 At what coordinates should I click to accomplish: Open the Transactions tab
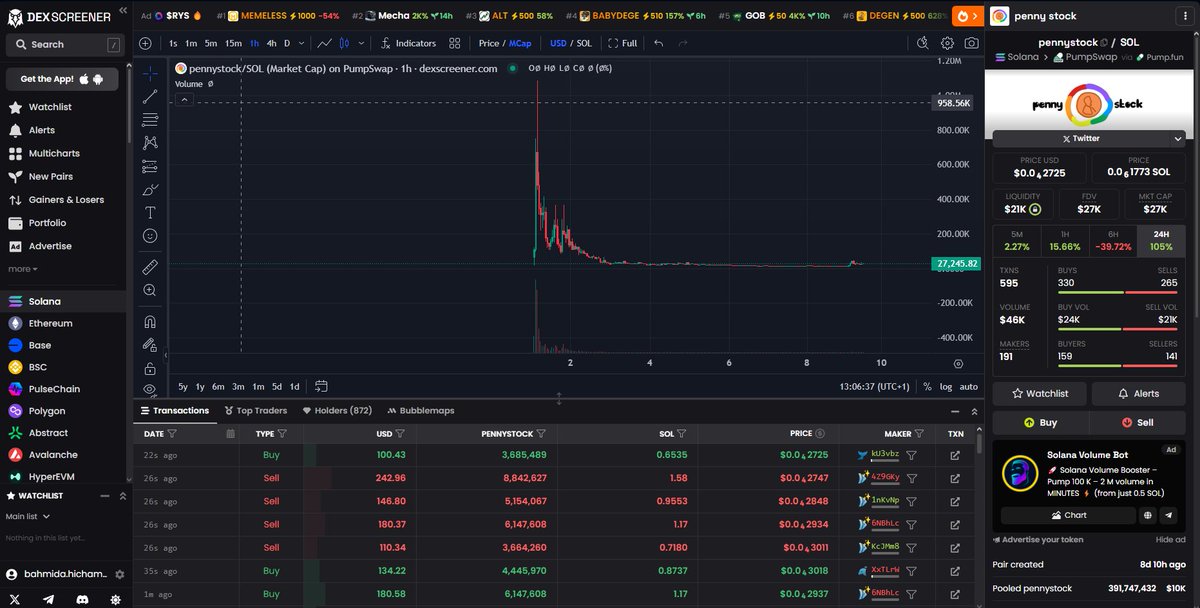(175, 410)
